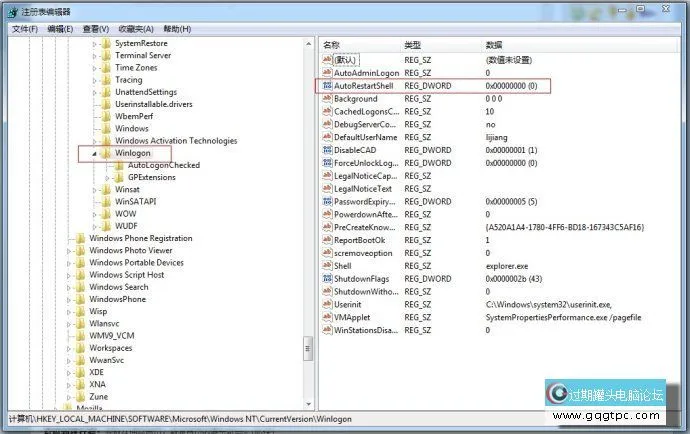Click the ForceUnlockLogon DWORD value icon

tap(327, 163)
